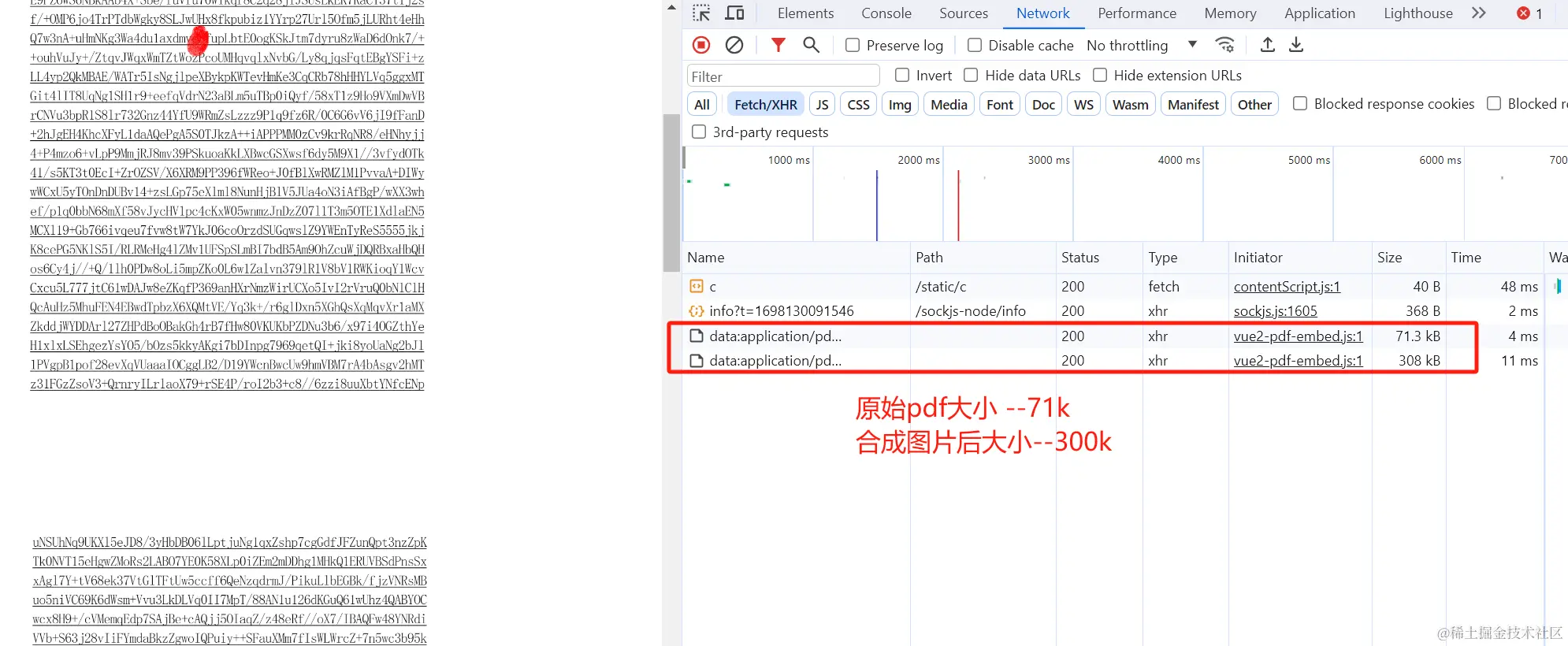The image size is (1568, 646).
Task: Show more DevTools tabs chevron
Action: point(1479,13)
